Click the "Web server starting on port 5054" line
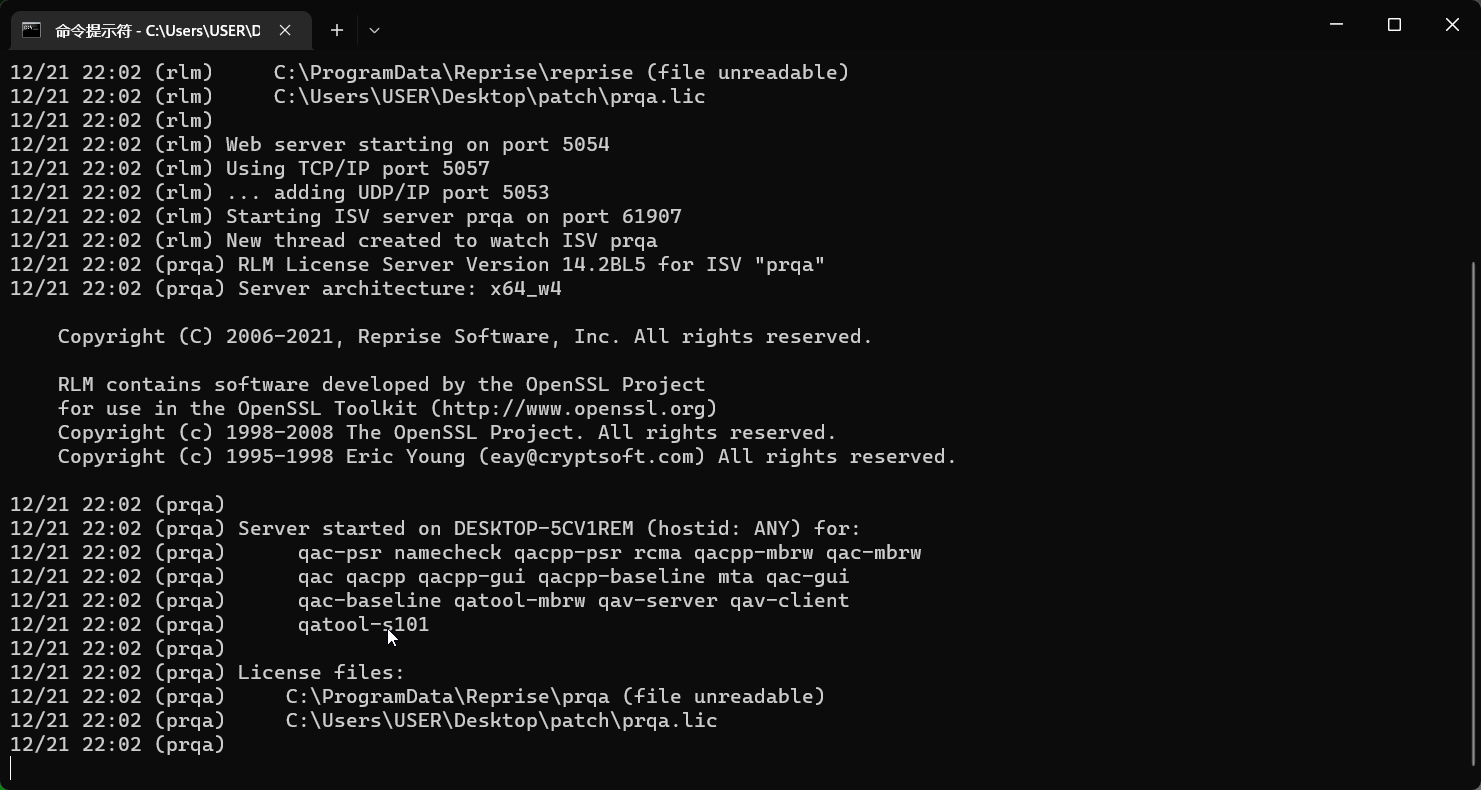This screenshot has width=1481, height=790. (417, 144)
